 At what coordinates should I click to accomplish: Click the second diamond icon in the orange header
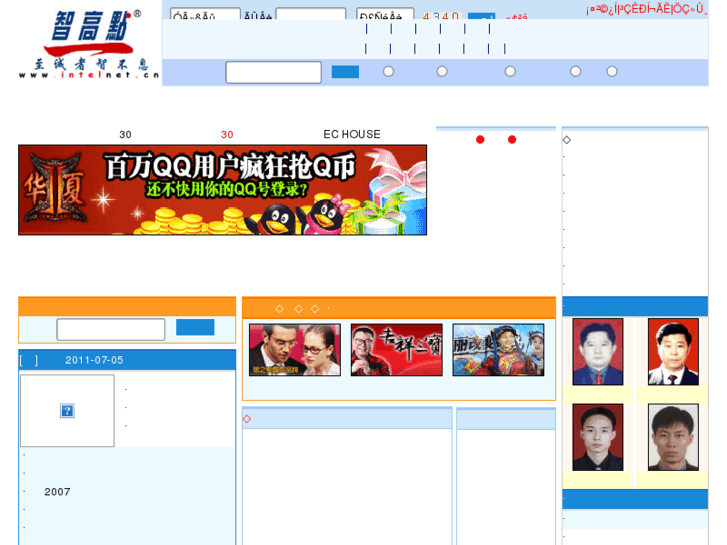click(x=299, y=309)
